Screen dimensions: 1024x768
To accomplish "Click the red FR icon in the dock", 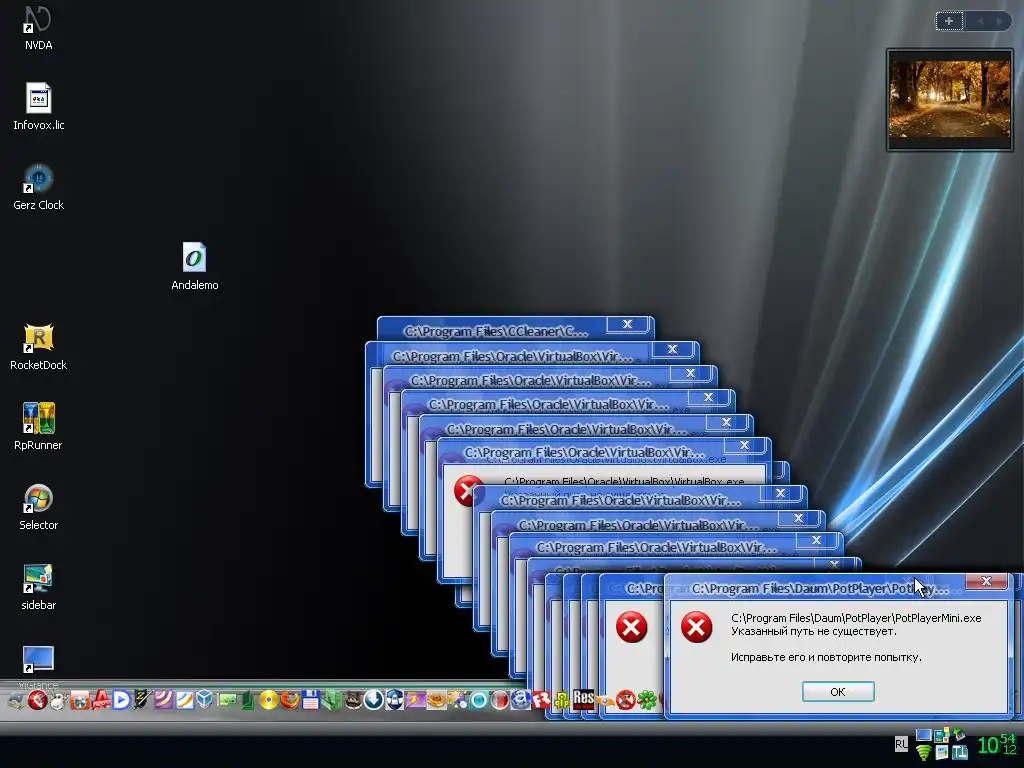I will [541, 700].
